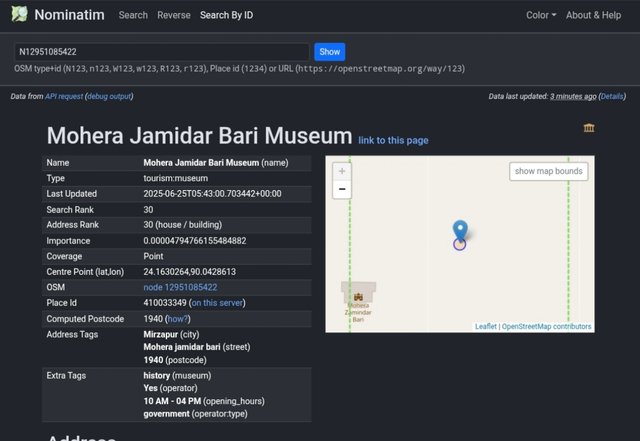Click the circle marker under the pin
640x441 pixels.
(x=460, y=245)
